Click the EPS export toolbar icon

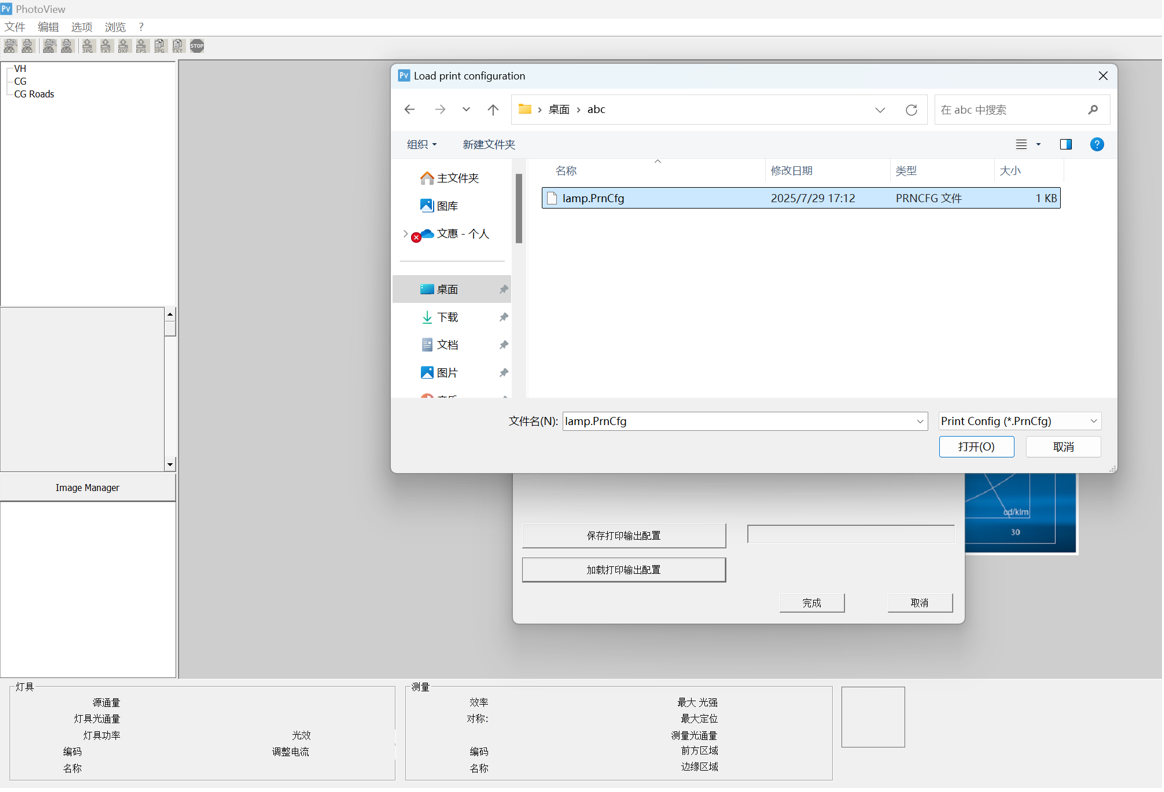(x=142, y=46)
